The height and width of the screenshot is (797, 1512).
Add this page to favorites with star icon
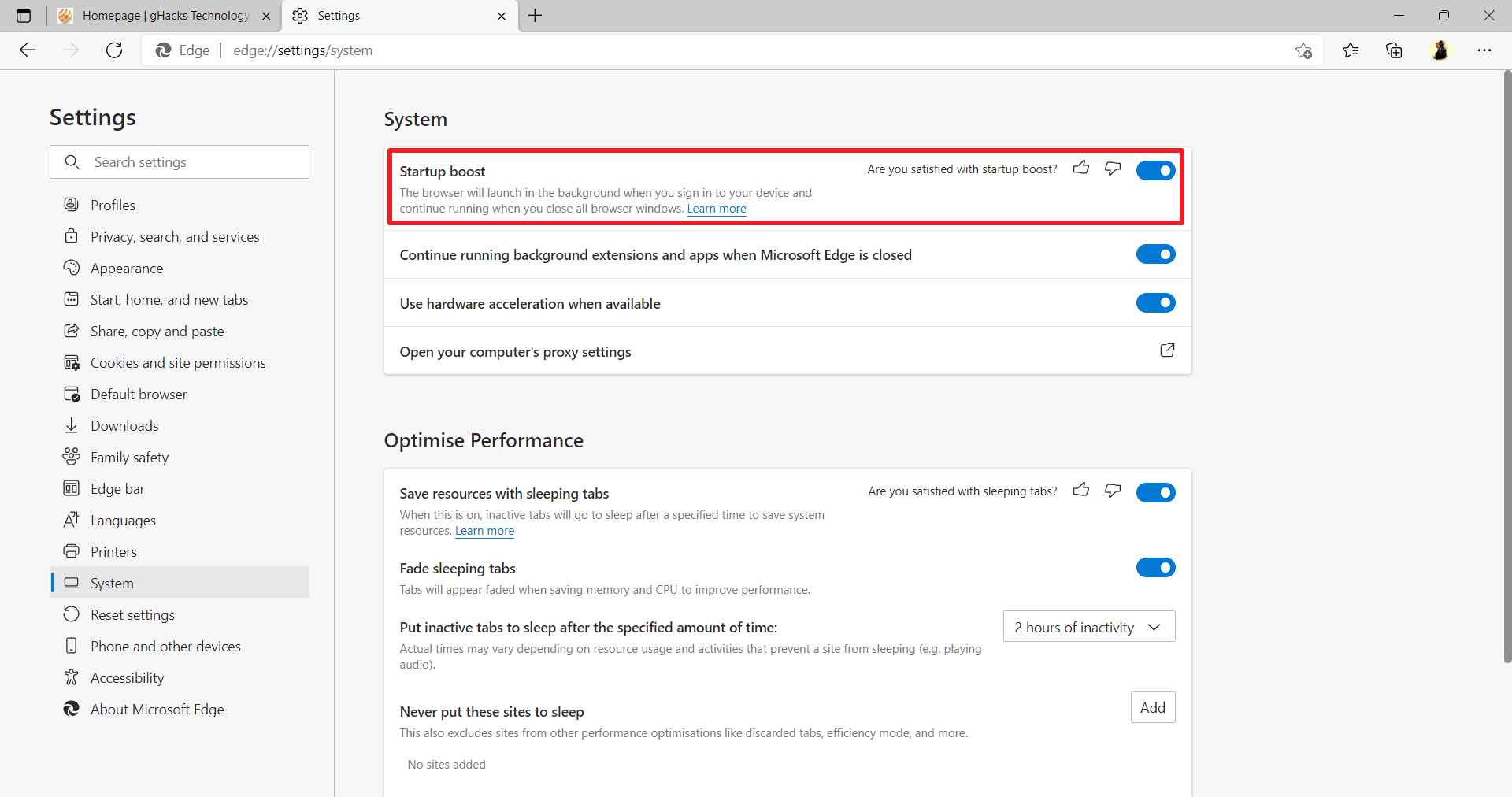tap(1303, 50)
